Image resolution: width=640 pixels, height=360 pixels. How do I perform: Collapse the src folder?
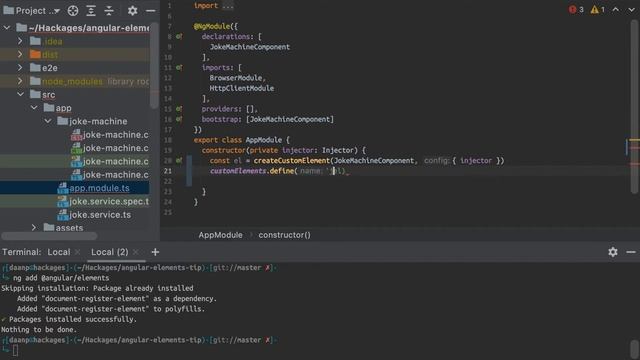click(20, 94)
